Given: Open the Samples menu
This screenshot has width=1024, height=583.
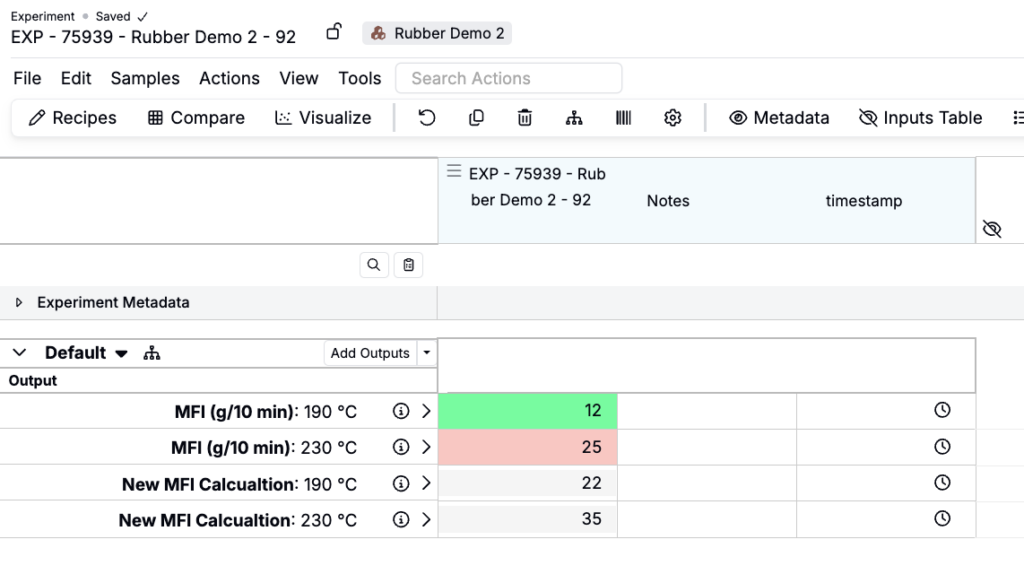Looking at the screenshot, I should [145, 78].
